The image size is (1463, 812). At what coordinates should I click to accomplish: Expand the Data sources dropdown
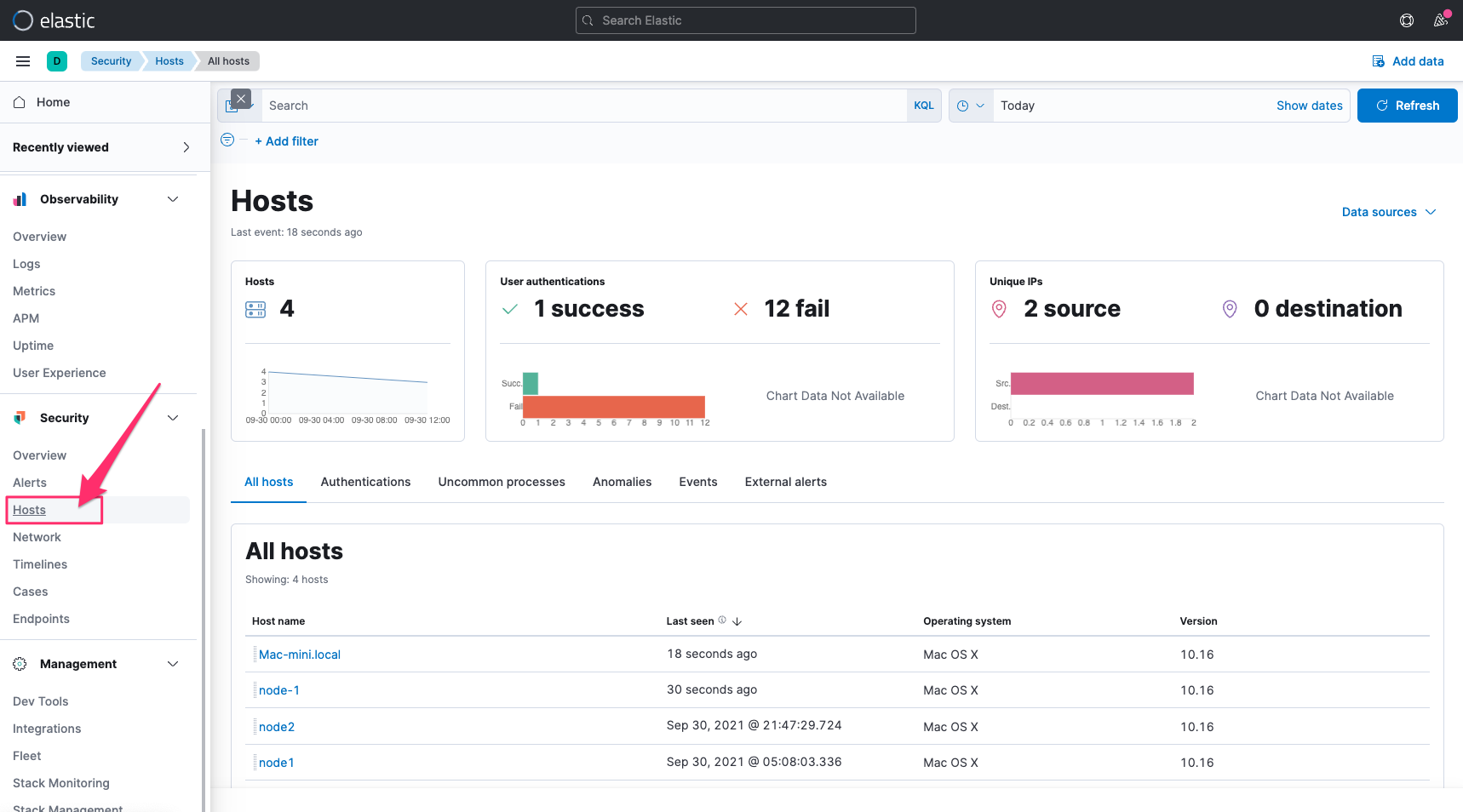[x=1388, y=212]
